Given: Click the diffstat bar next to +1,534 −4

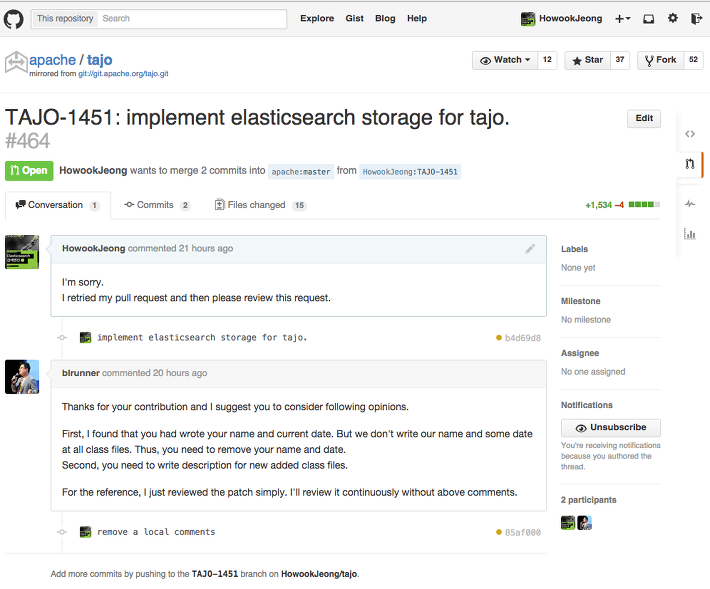Looking at the screenshot, I should 644,205.
